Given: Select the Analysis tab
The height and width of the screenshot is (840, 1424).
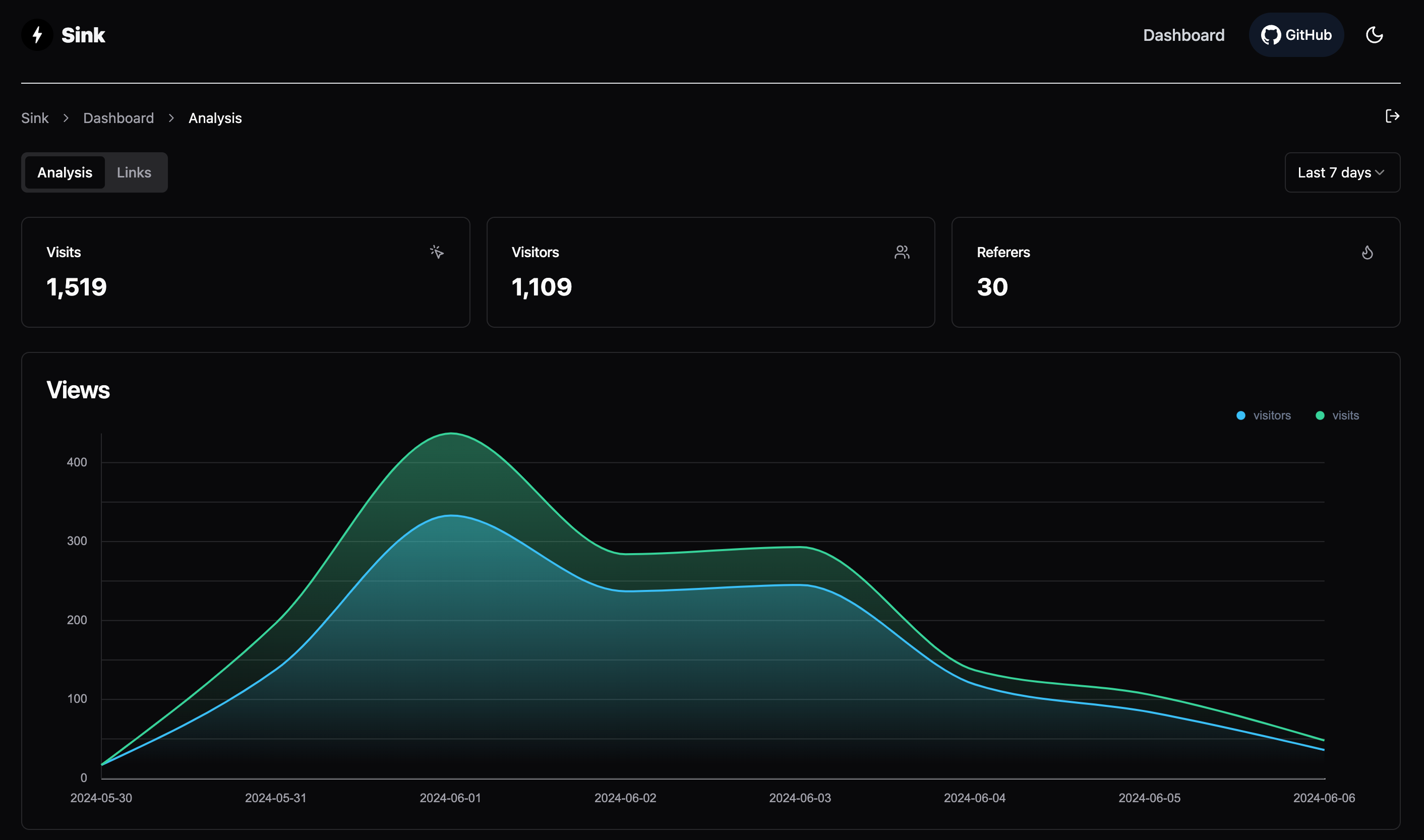Looking at the screenshot, I should tap(65, 172).
